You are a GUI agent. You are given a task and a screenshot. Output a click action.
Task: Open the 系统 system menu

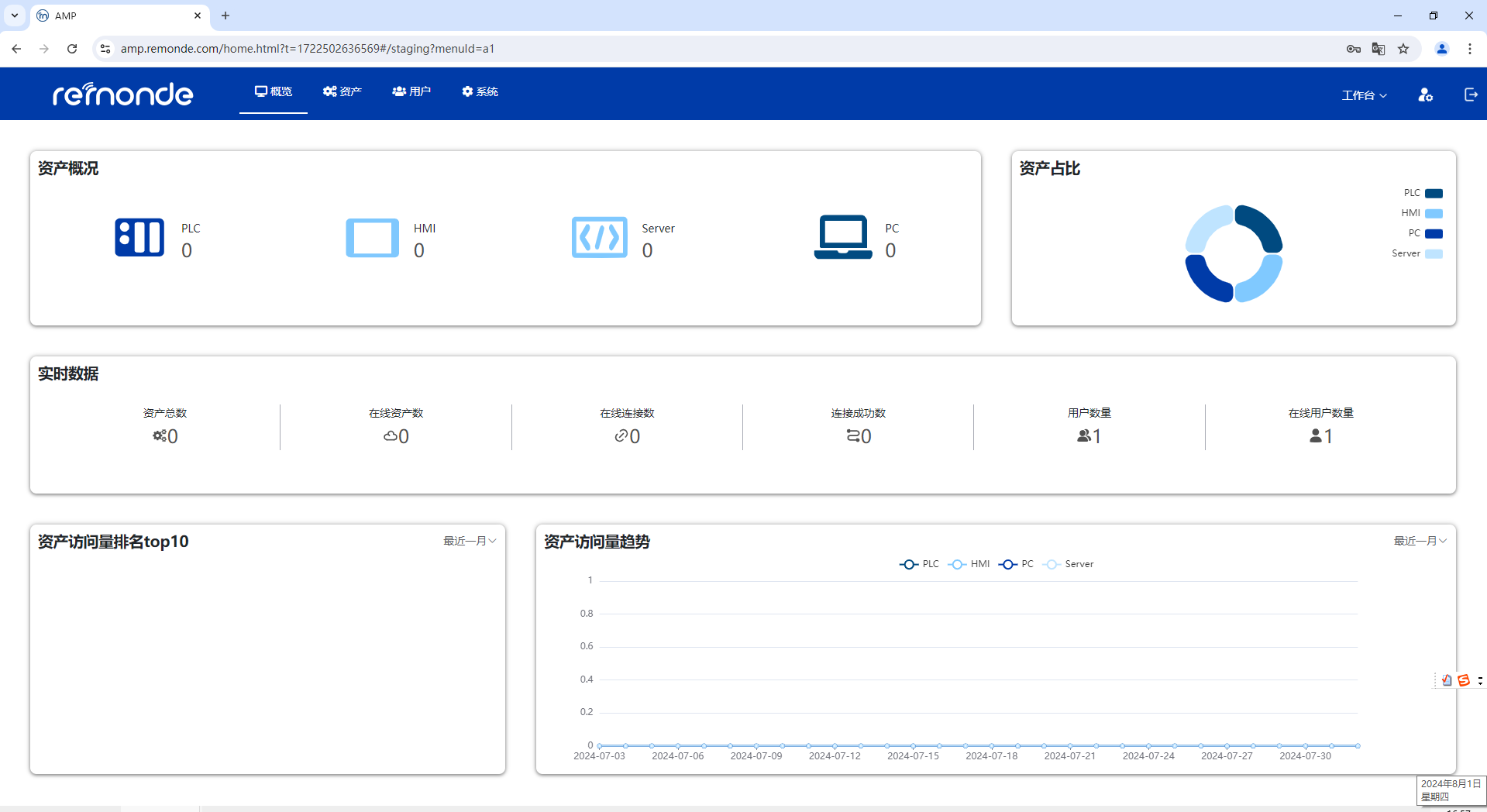(480, 91)
